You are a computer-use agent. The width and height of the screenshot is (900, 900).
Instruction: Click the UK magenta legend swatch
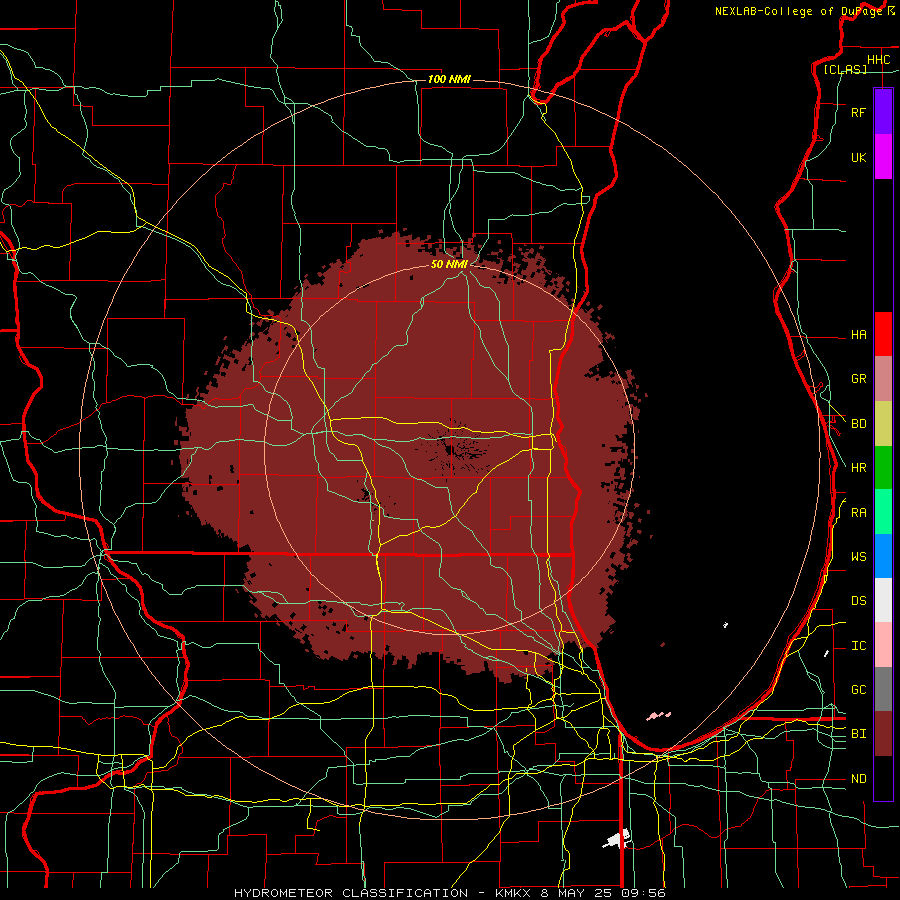pos(883,157)
